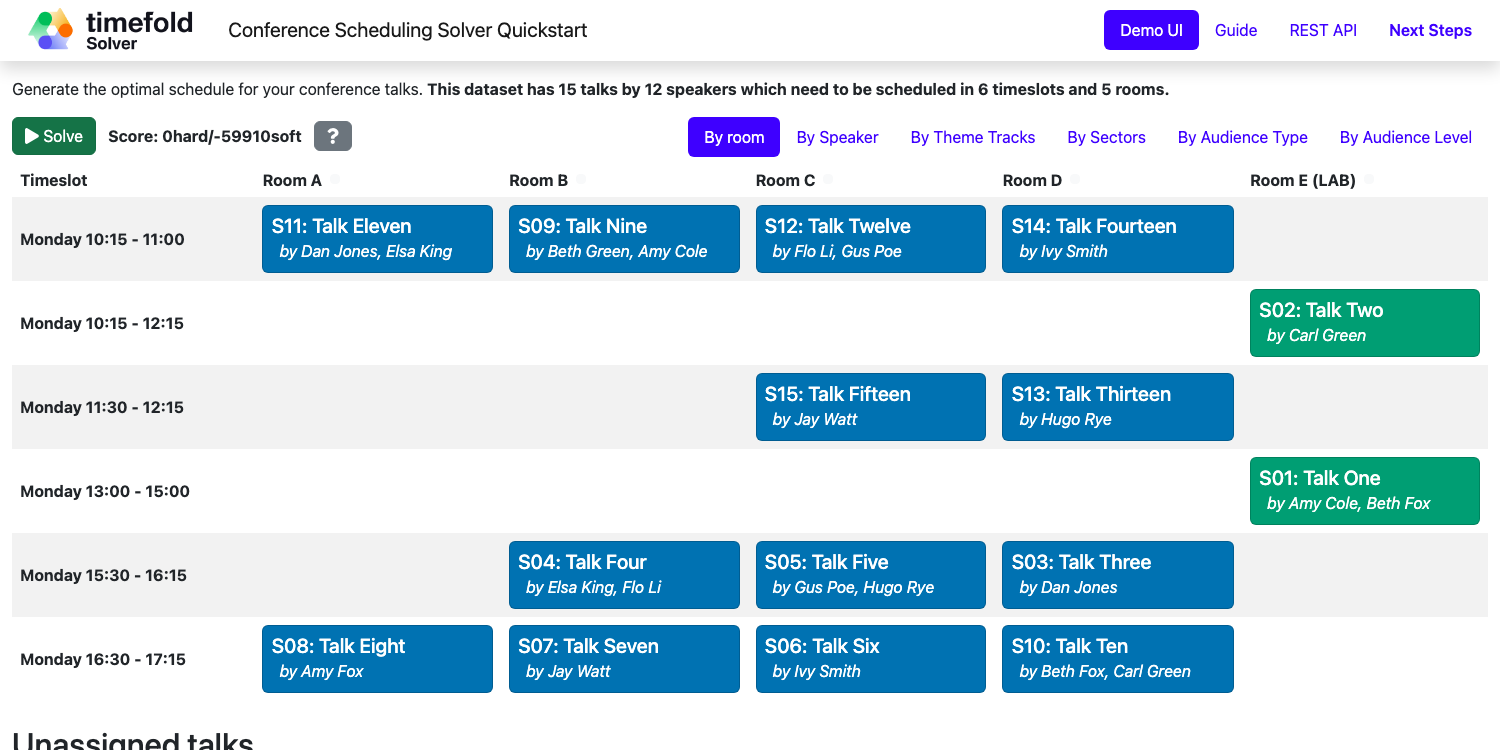The image size is (1500, 750).
Task: Open the score analysis question mark button
Action: (x=333, y=137)
